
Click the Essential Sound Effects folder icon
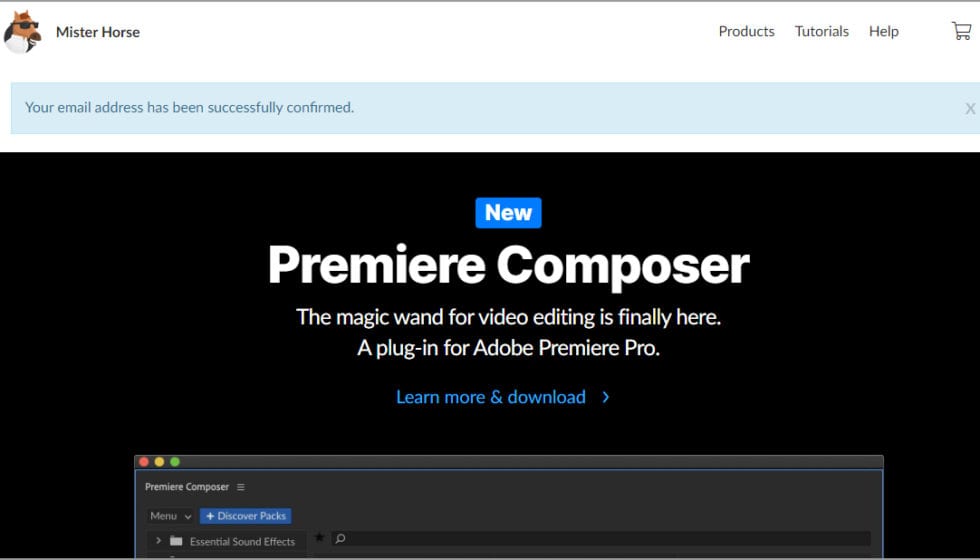[176, 541]
